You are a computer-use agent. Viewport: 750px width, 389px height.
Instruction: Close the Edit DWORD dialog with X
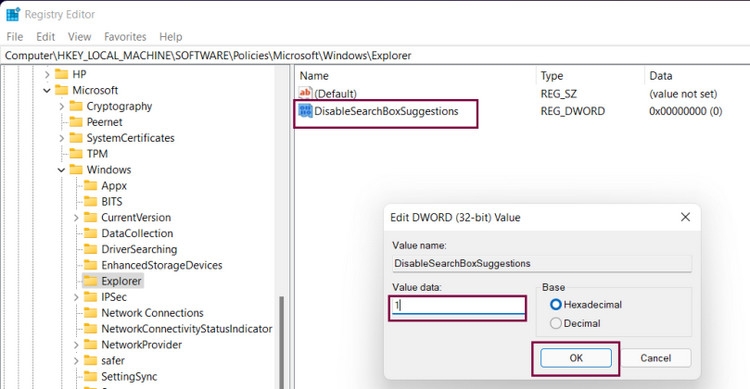point(685,217)
